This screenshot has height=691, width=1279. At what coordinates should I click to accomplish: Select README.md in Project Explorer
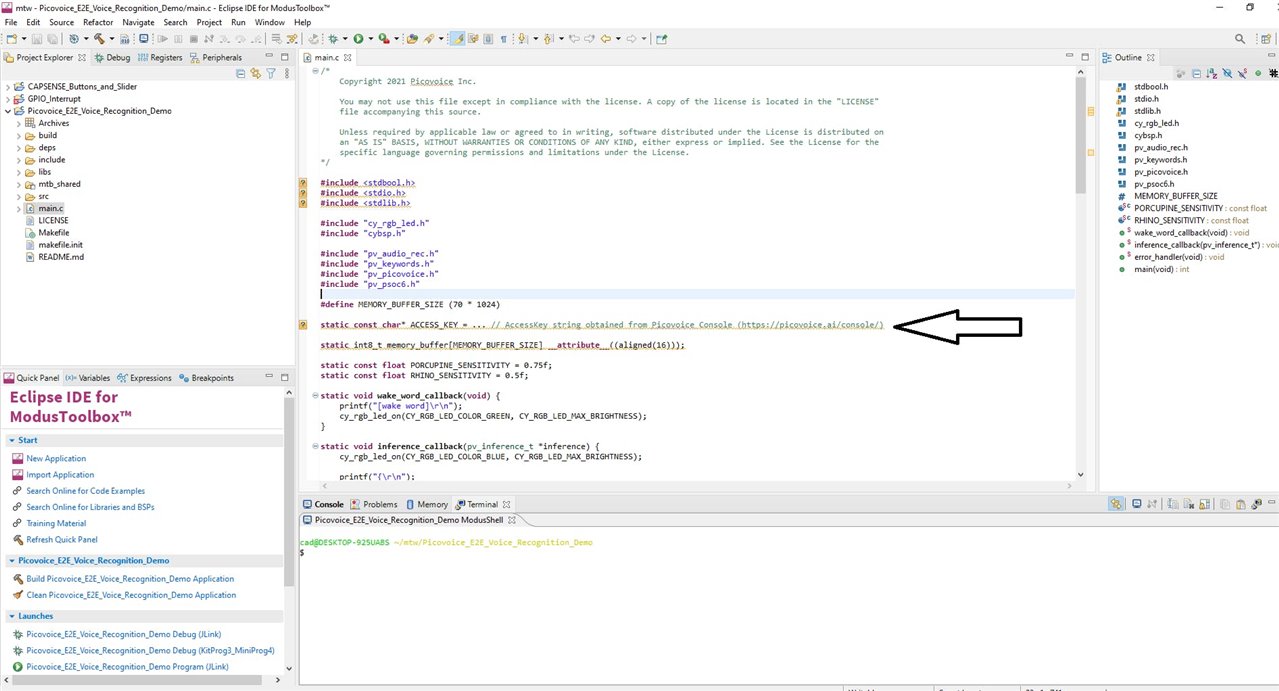click(x=61, y=257)
